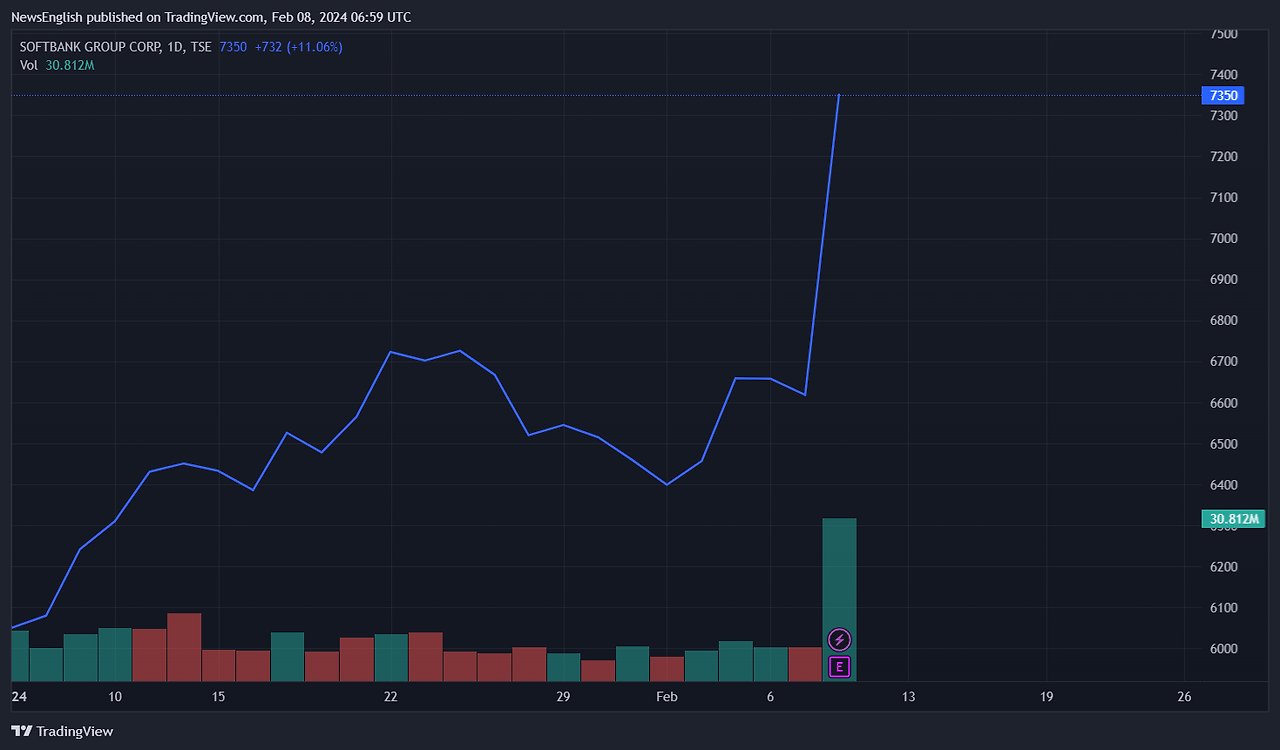Click the 6700 price axis label
1280x750 pixels.
(x=1224, y=362)
